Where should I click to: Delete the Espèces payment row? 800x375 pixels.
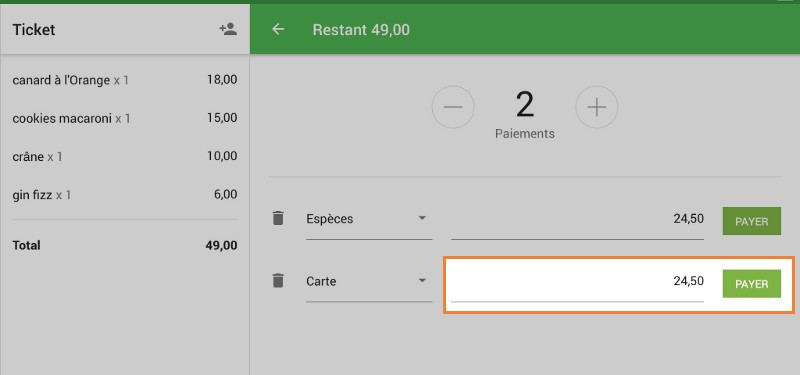point(278,218)
